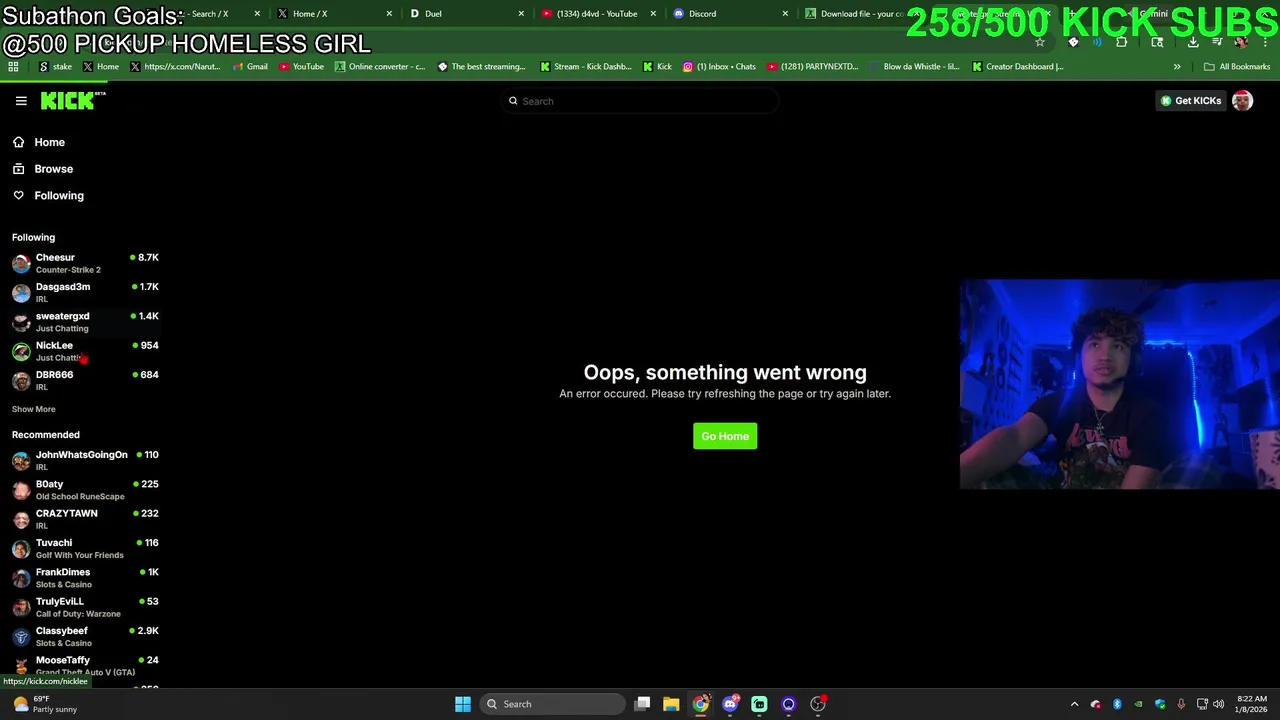1280x720 pixels.
Task: Open the Chrome apps grid icon
Action: click(13, 67)
